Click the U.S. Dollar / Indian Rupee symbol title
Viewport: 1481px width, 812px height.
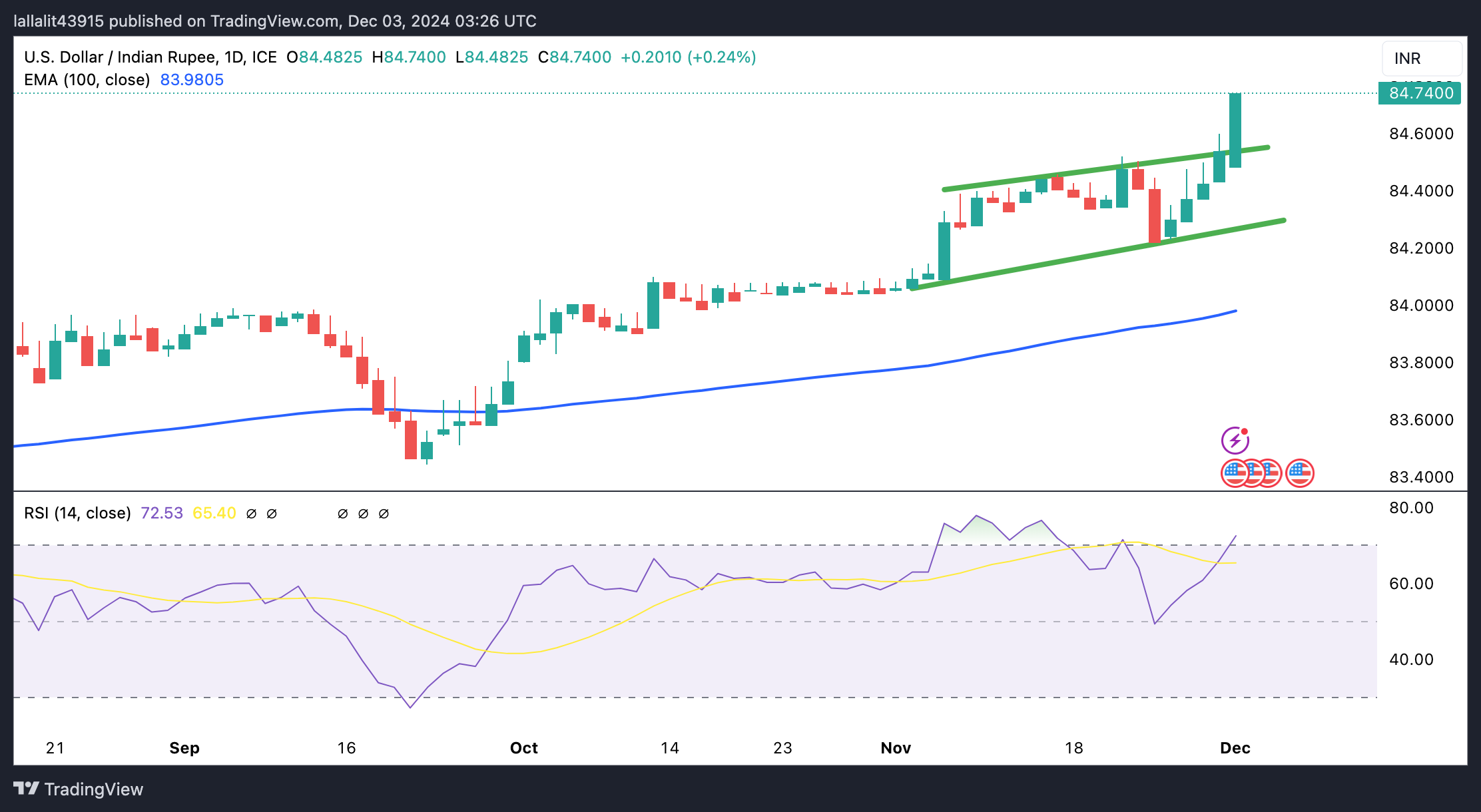[x=120, y=57]
